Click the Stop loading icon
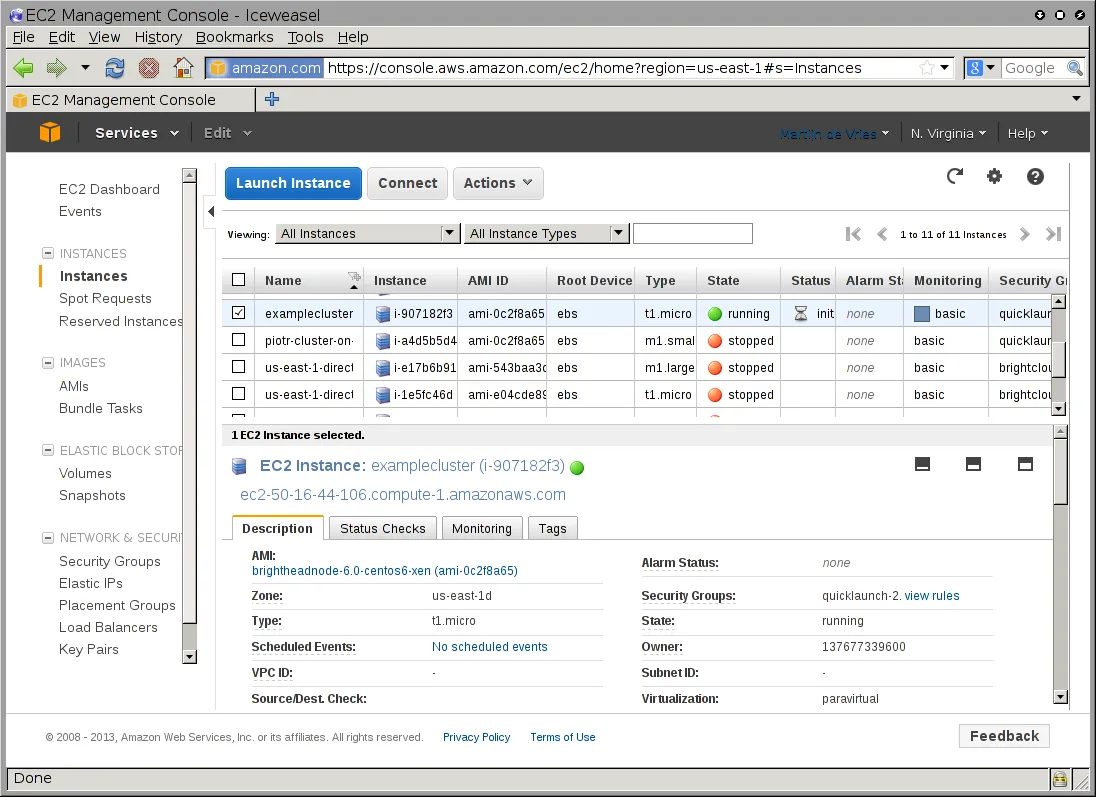Image resolution: width=1096 pixels, height=797 pixels. (x=148, y=68)
